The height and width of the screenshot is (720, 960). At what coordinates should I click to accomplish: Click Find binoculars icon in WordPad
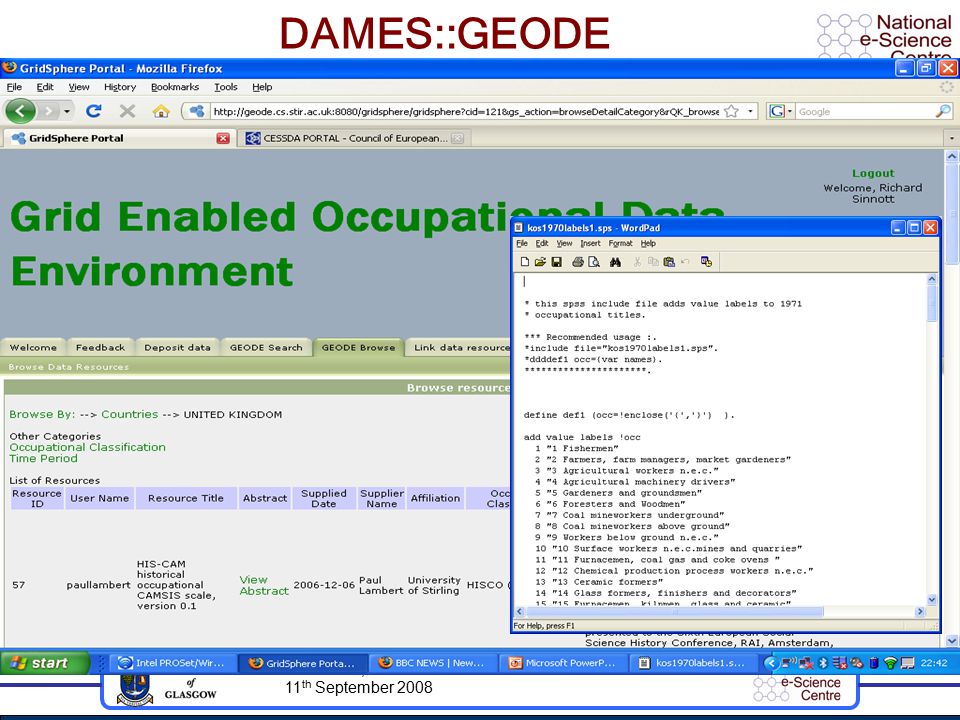[x=615, y=262]
